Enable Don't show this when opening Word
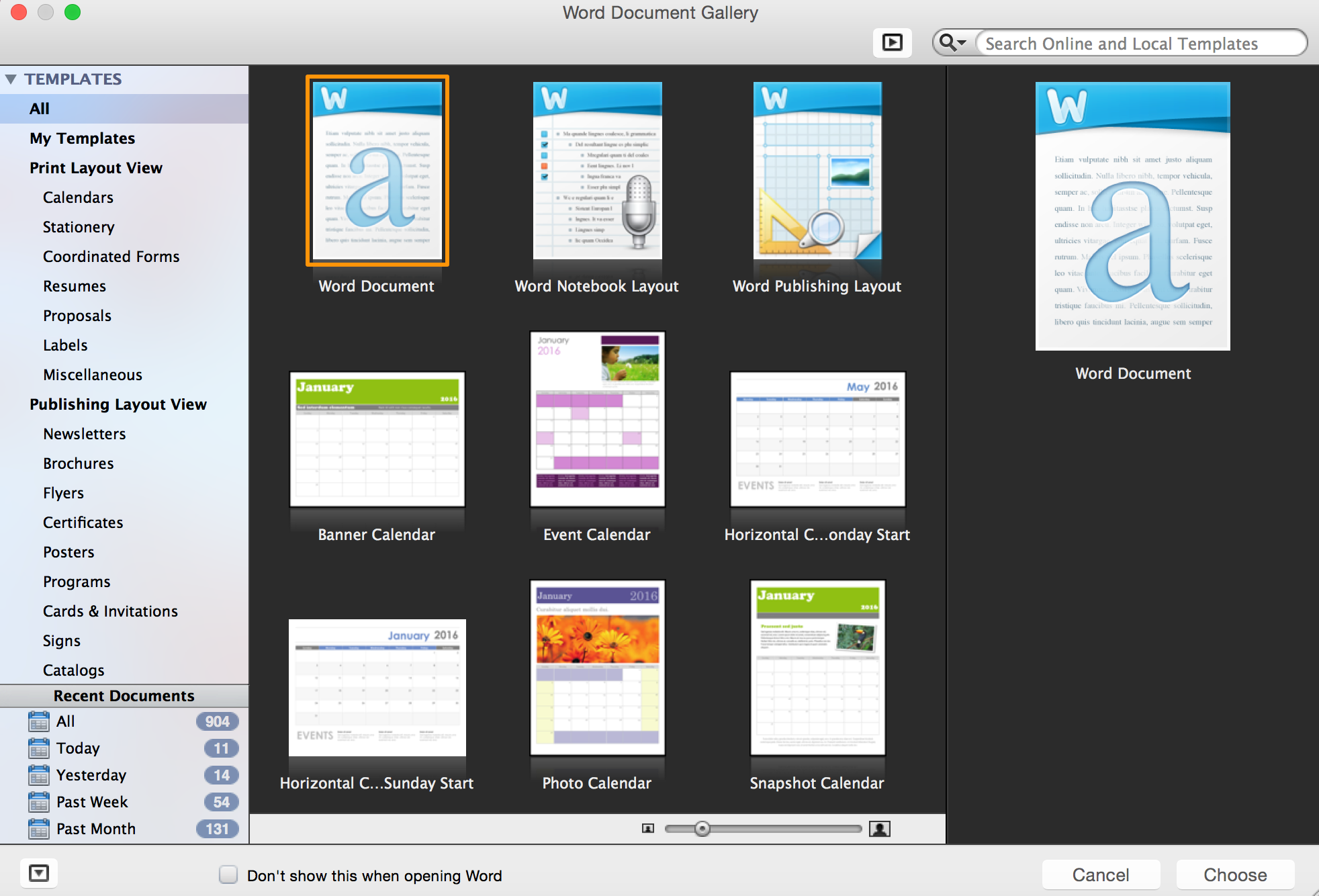 point(228,875)
